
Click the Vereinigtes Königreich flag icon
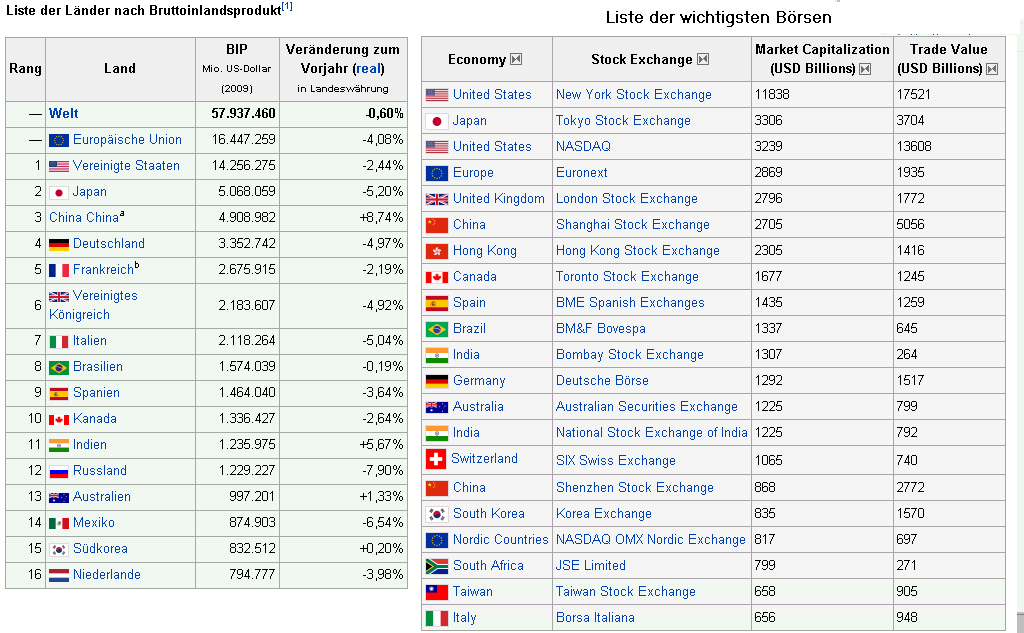[59, 297]
